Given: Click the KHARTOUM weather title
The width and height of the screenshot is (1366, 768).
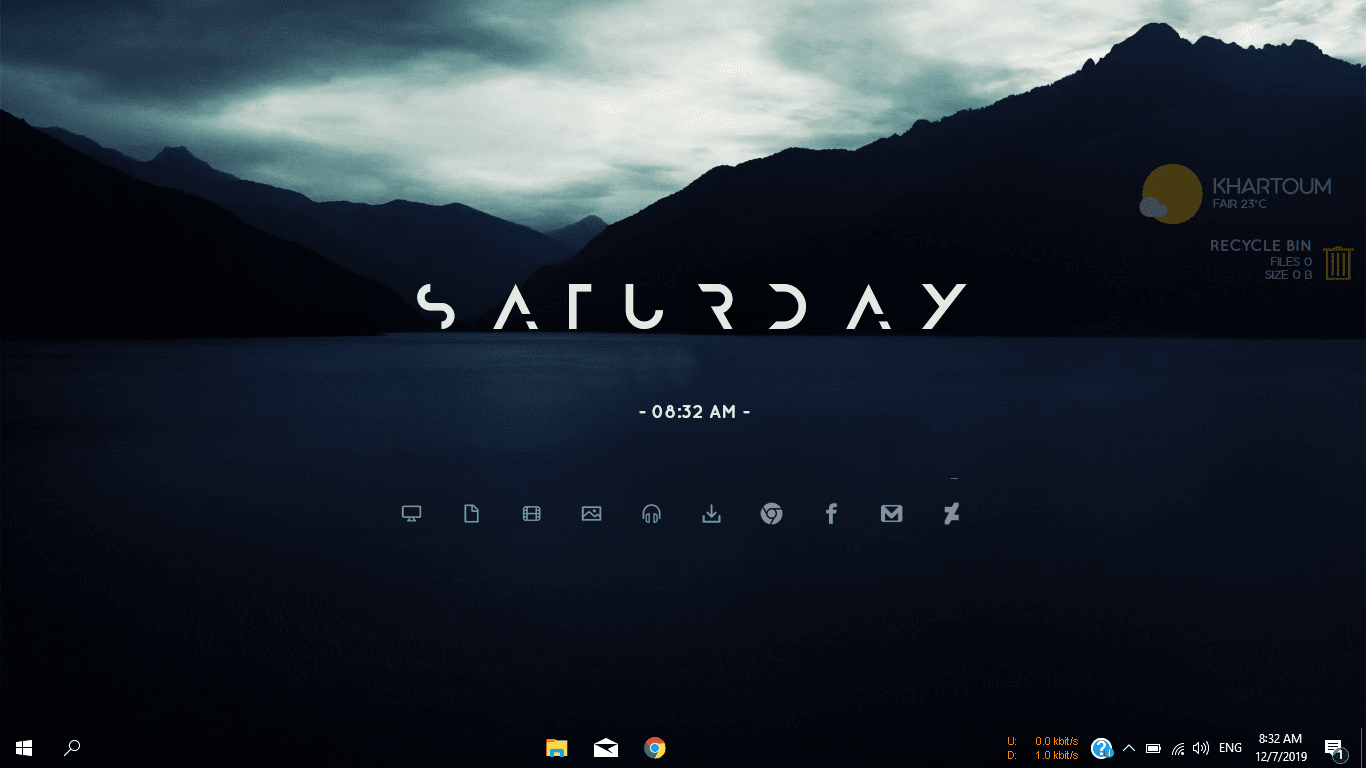Looking at the screenshot, I should coord(1271,186).
